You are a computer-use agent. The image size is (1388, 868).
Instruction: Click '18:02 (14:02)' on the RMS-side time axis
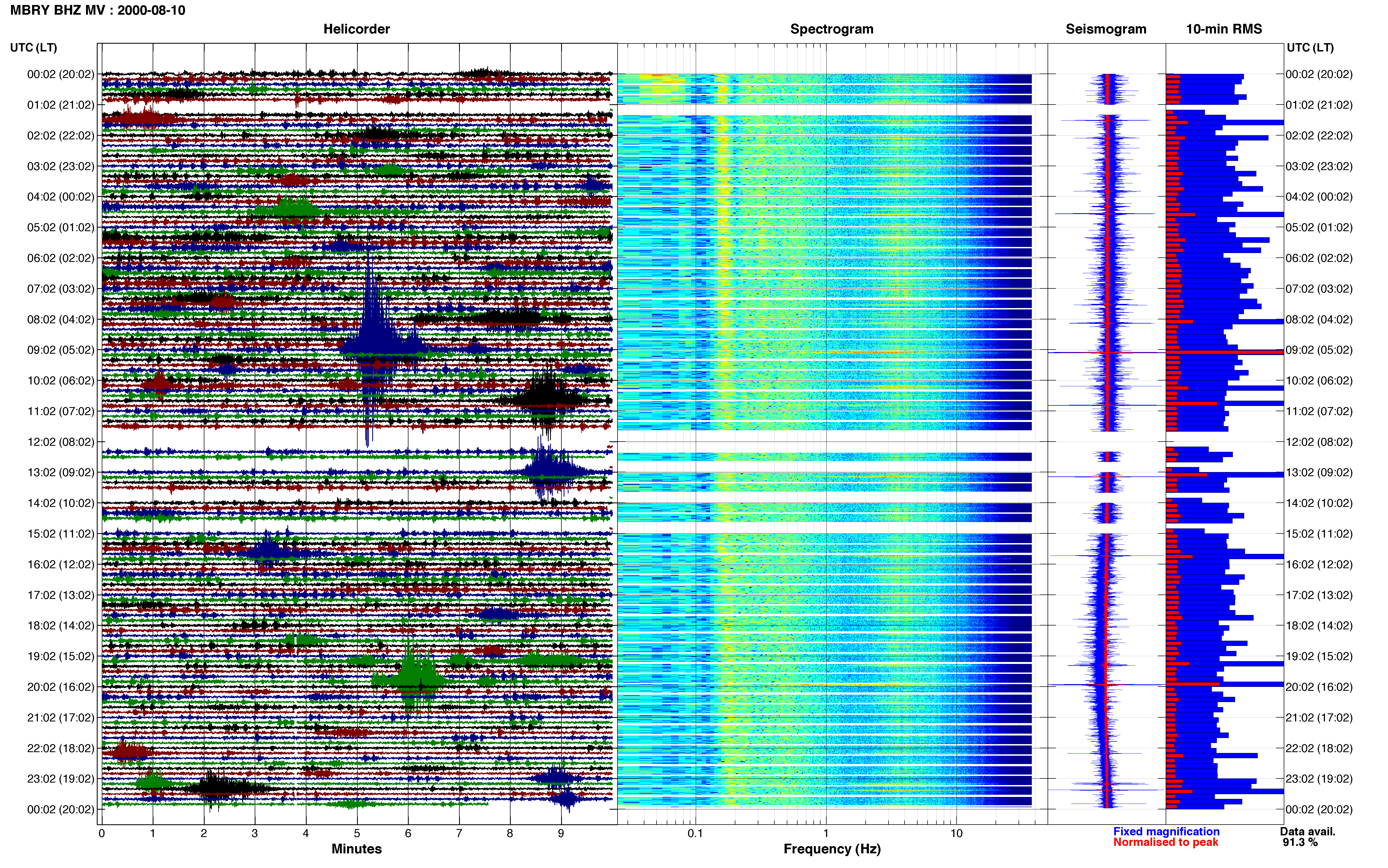pyautogui.click(x=1319, y=626)
